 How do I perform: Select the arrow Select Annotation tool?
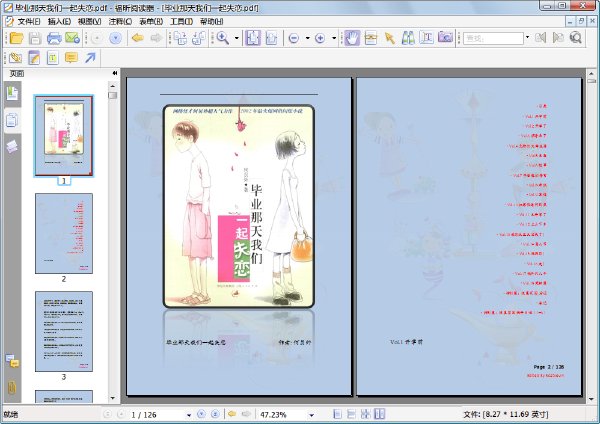tap(390, 38)
